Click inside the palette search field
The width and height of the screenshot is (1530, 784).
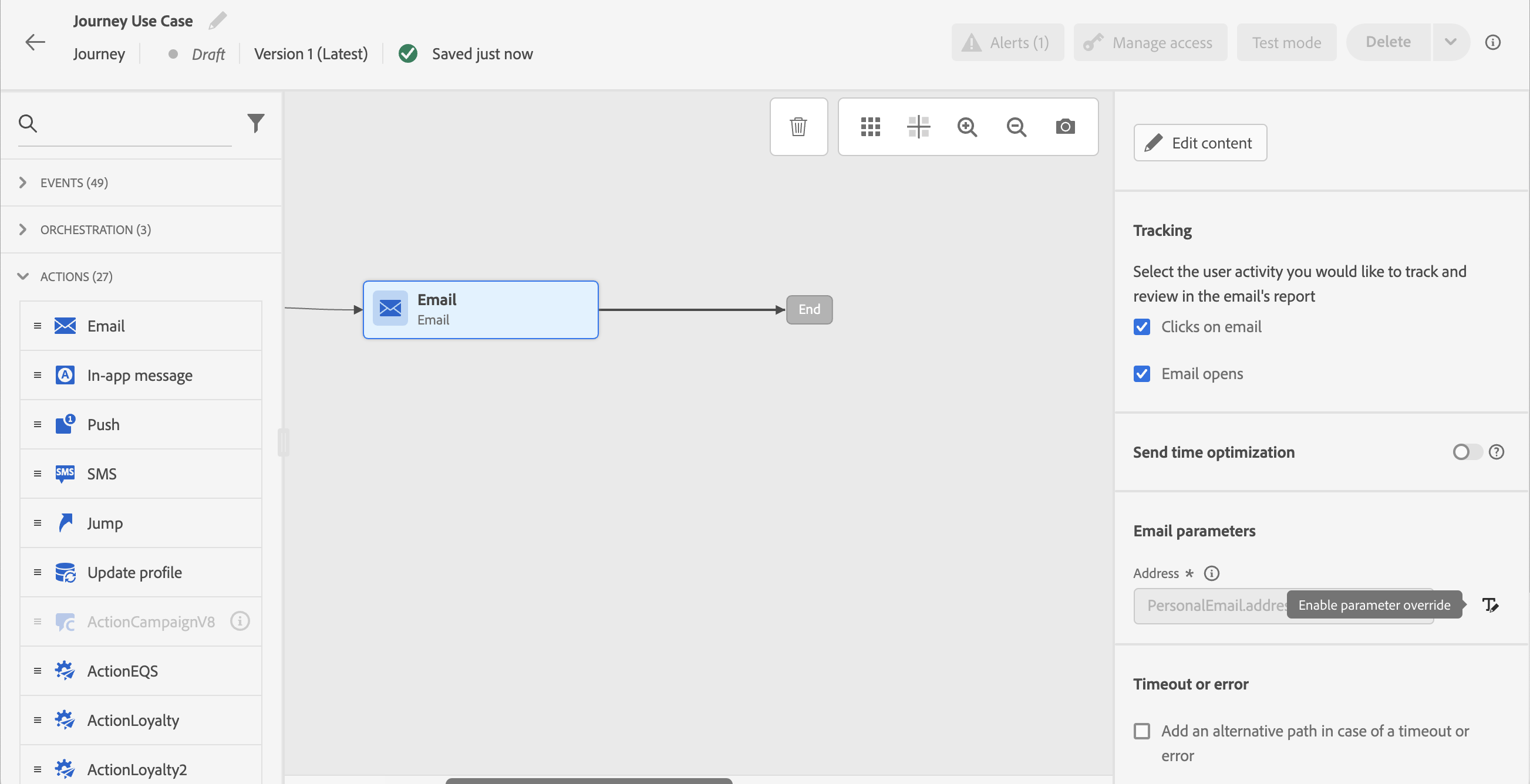[137, 123]
